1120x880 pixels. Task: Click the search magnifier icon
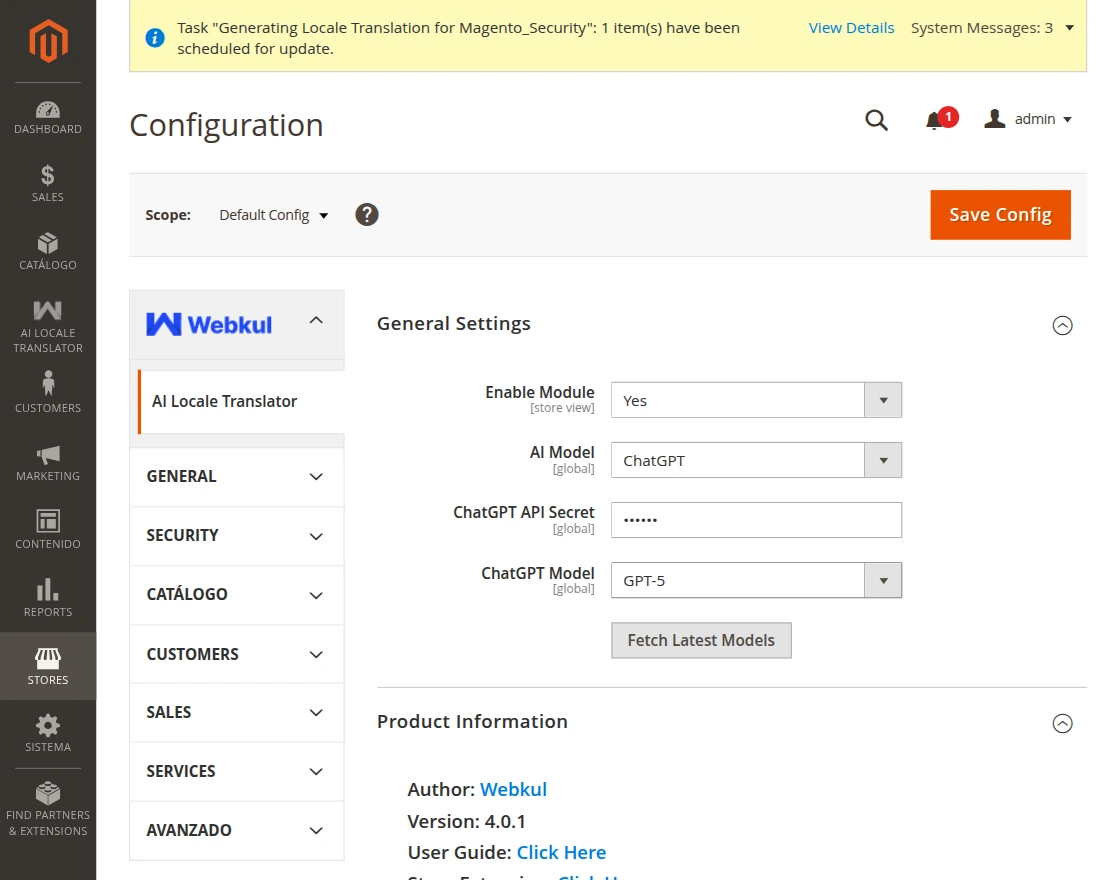876,120
